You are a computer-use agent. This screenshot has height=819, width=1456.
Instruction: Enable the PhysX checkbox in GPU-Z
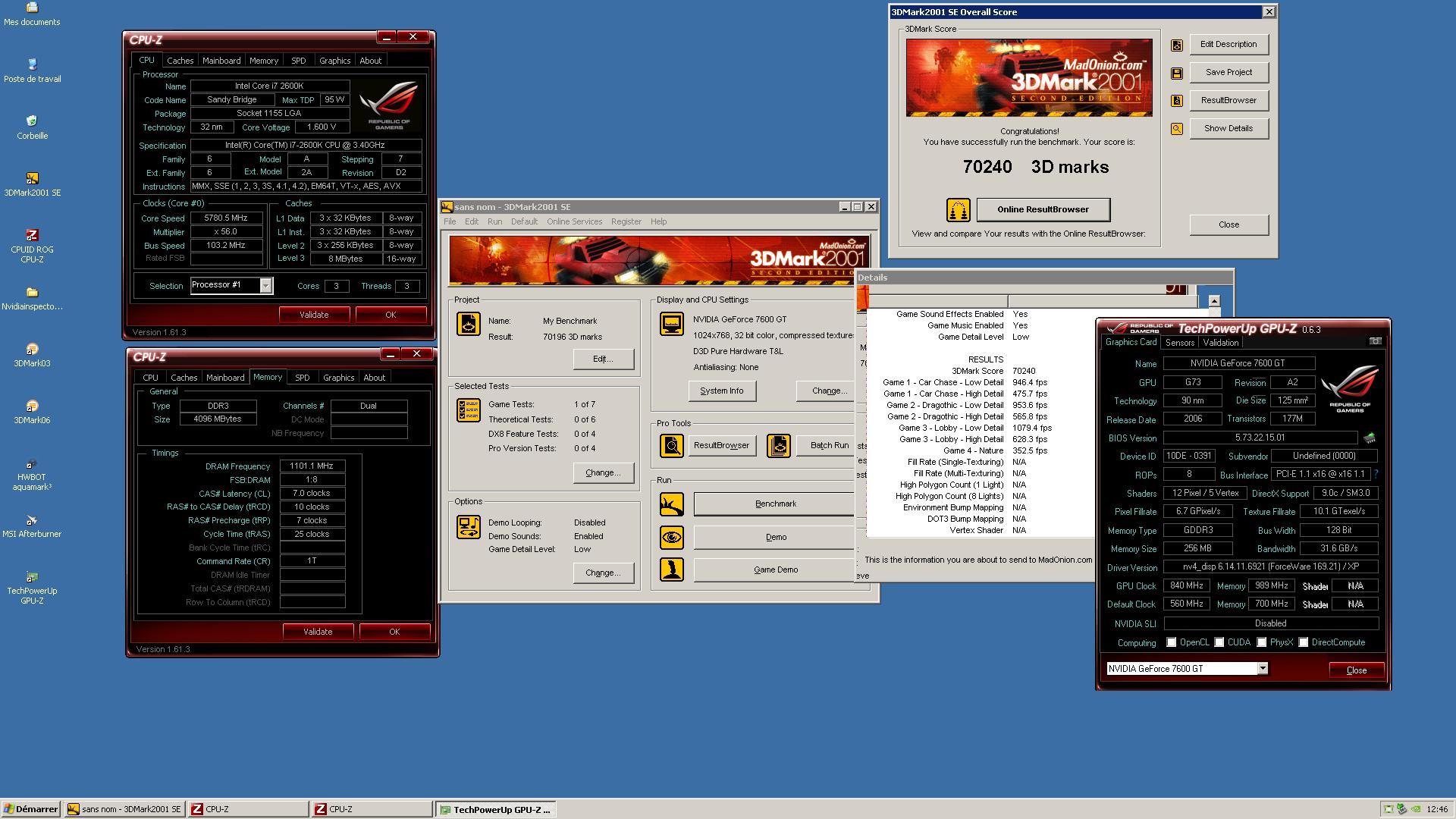[1262, 643]
